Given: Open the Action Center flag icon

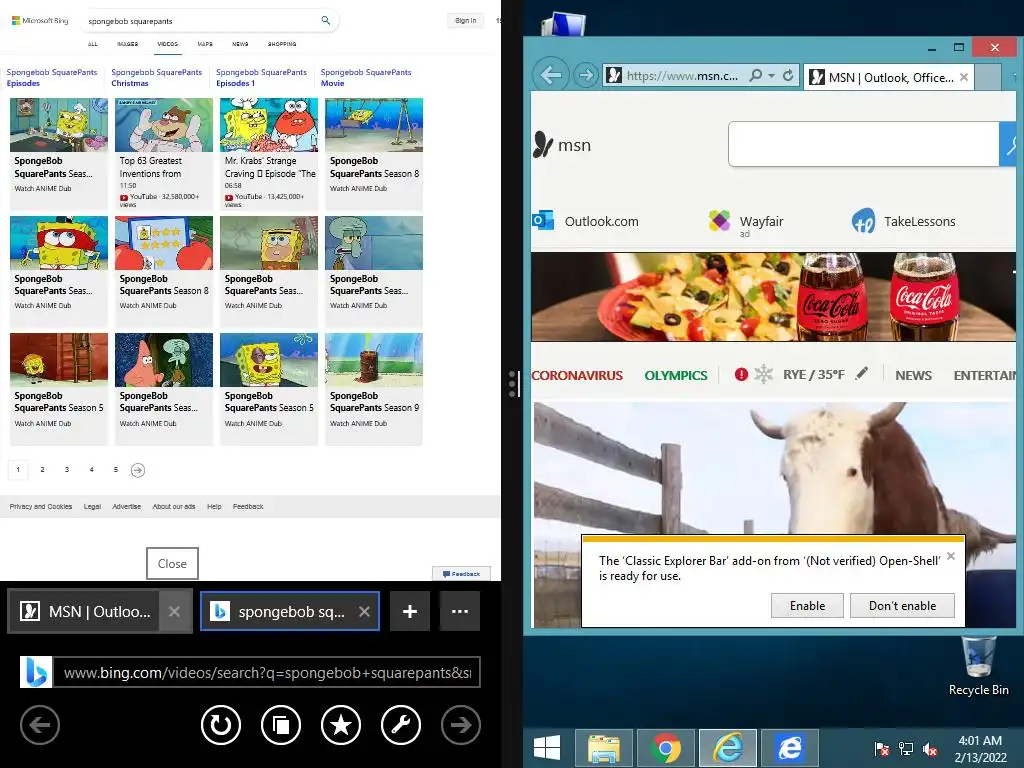Looking at the screenshot, I should 882,749.
